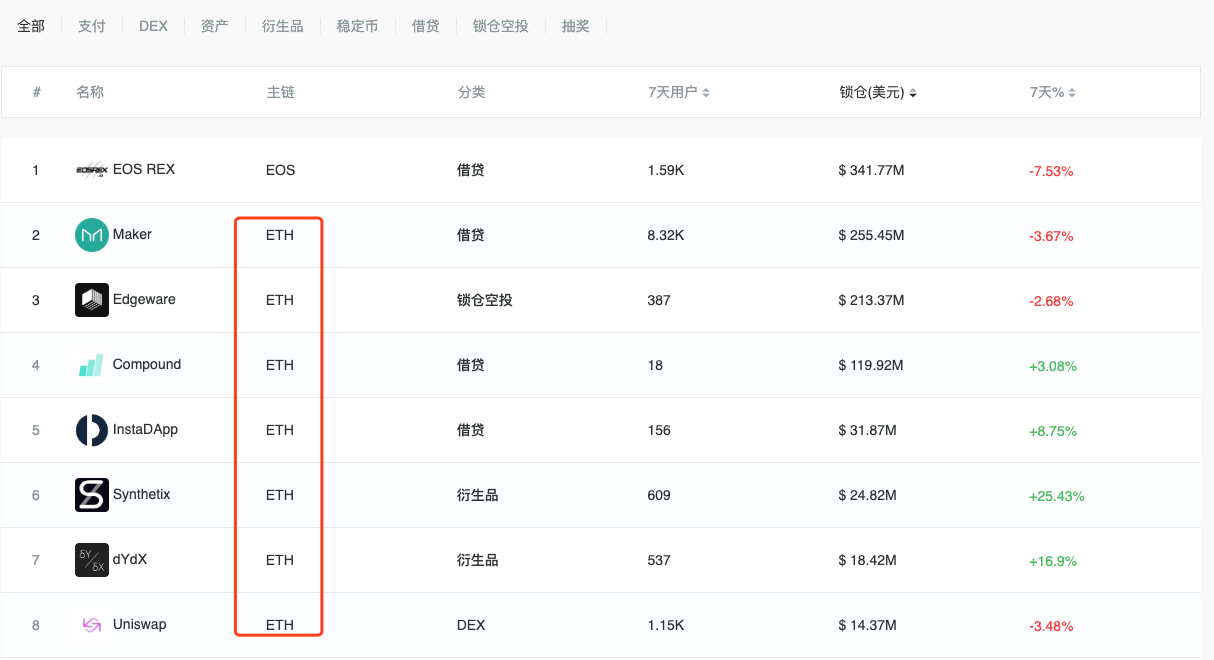Click the 主链 column header
Screen dimensions: 1214x660
[x=281, y=92]
